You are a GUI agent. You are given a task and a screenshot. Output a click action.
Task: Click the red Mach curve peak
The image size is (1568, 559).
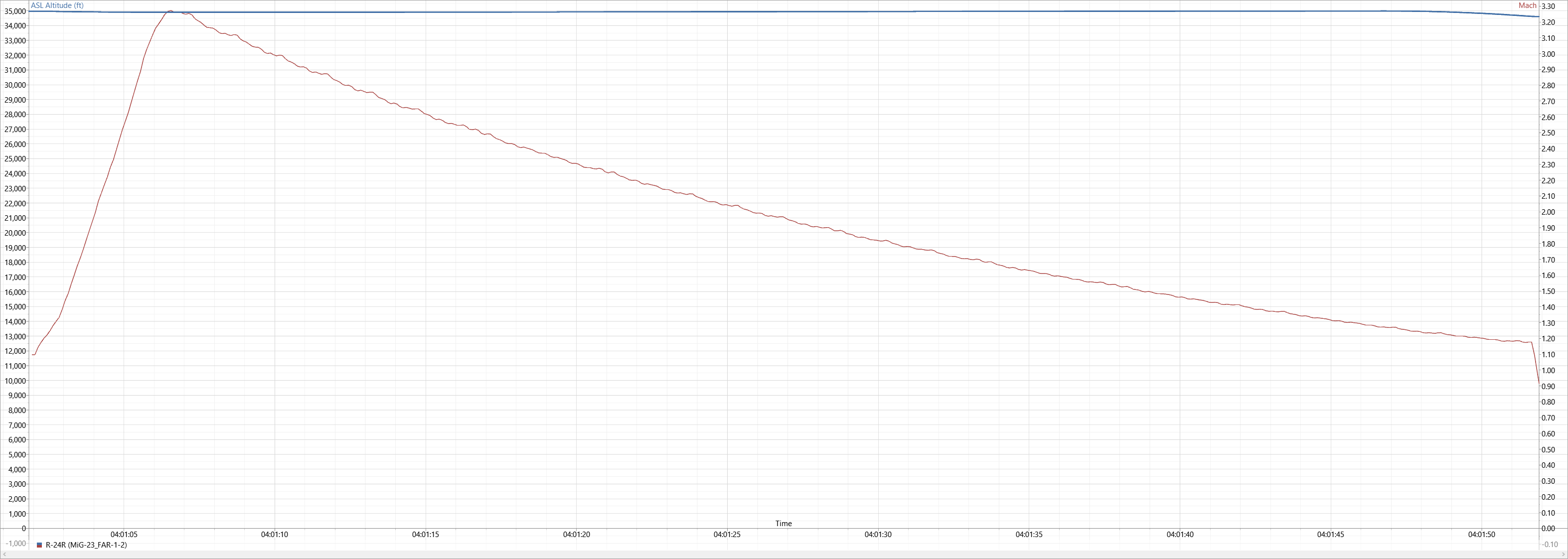170,11
